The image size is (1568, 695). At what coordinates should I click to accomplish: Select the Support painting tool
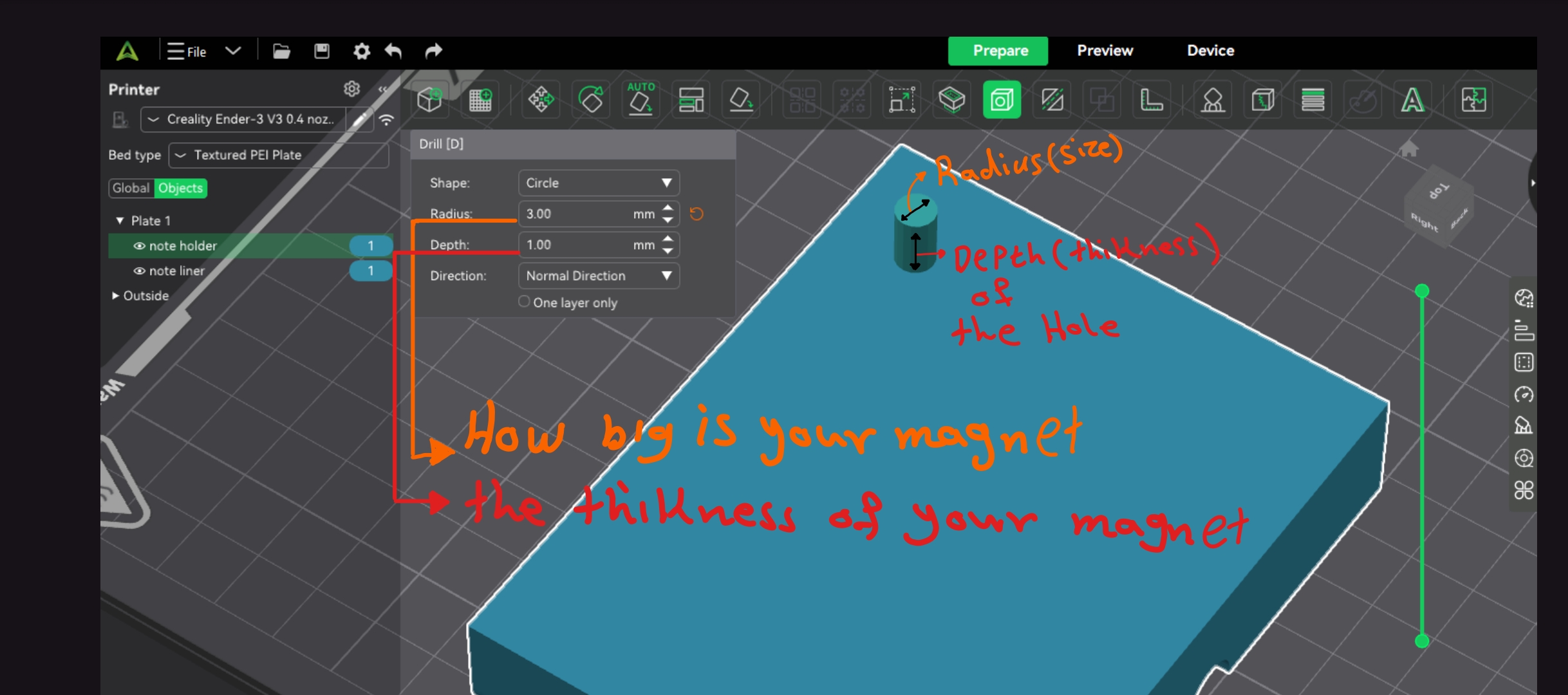point(1213,100)
